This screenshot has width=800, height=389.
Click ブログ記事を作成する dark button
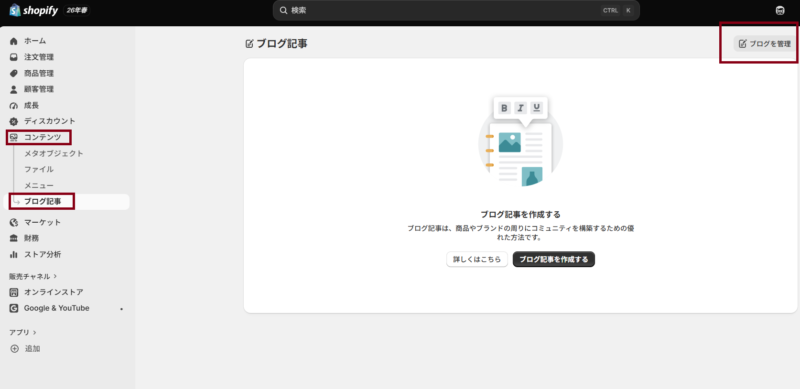click(554, 259)
